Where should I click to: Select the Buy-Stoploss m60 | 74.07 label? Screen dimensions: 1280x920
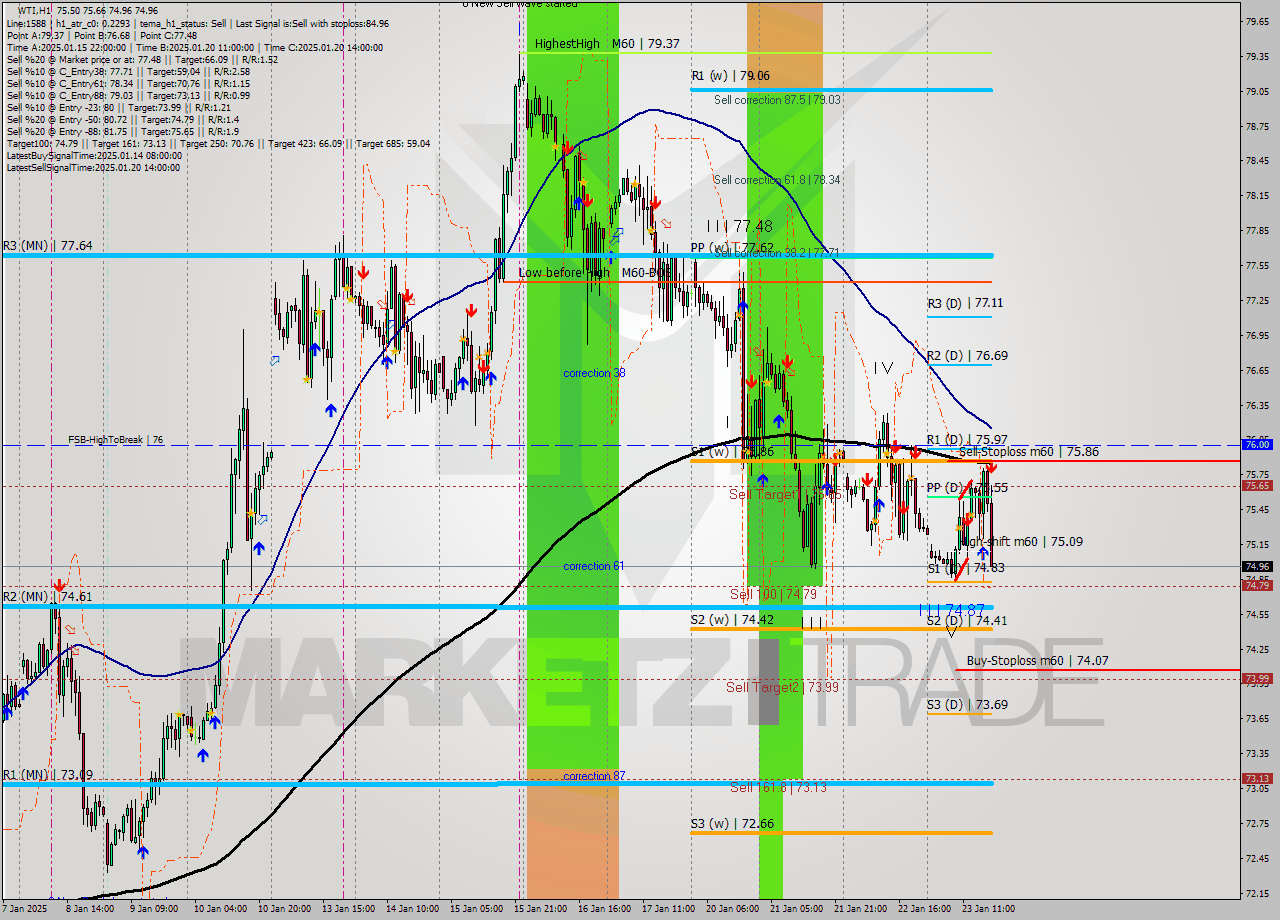point(1037,661)
